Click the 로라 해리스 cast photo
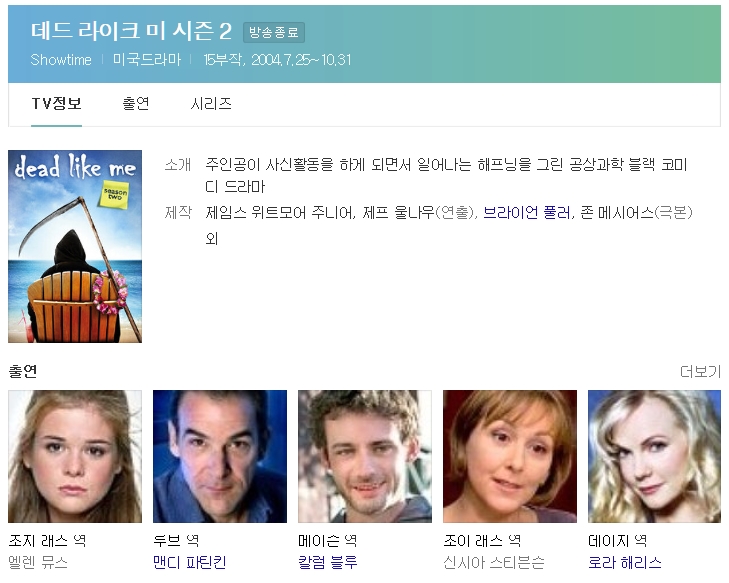The width and height of the screenshot is (729, 583). click(x=655, y=456)
